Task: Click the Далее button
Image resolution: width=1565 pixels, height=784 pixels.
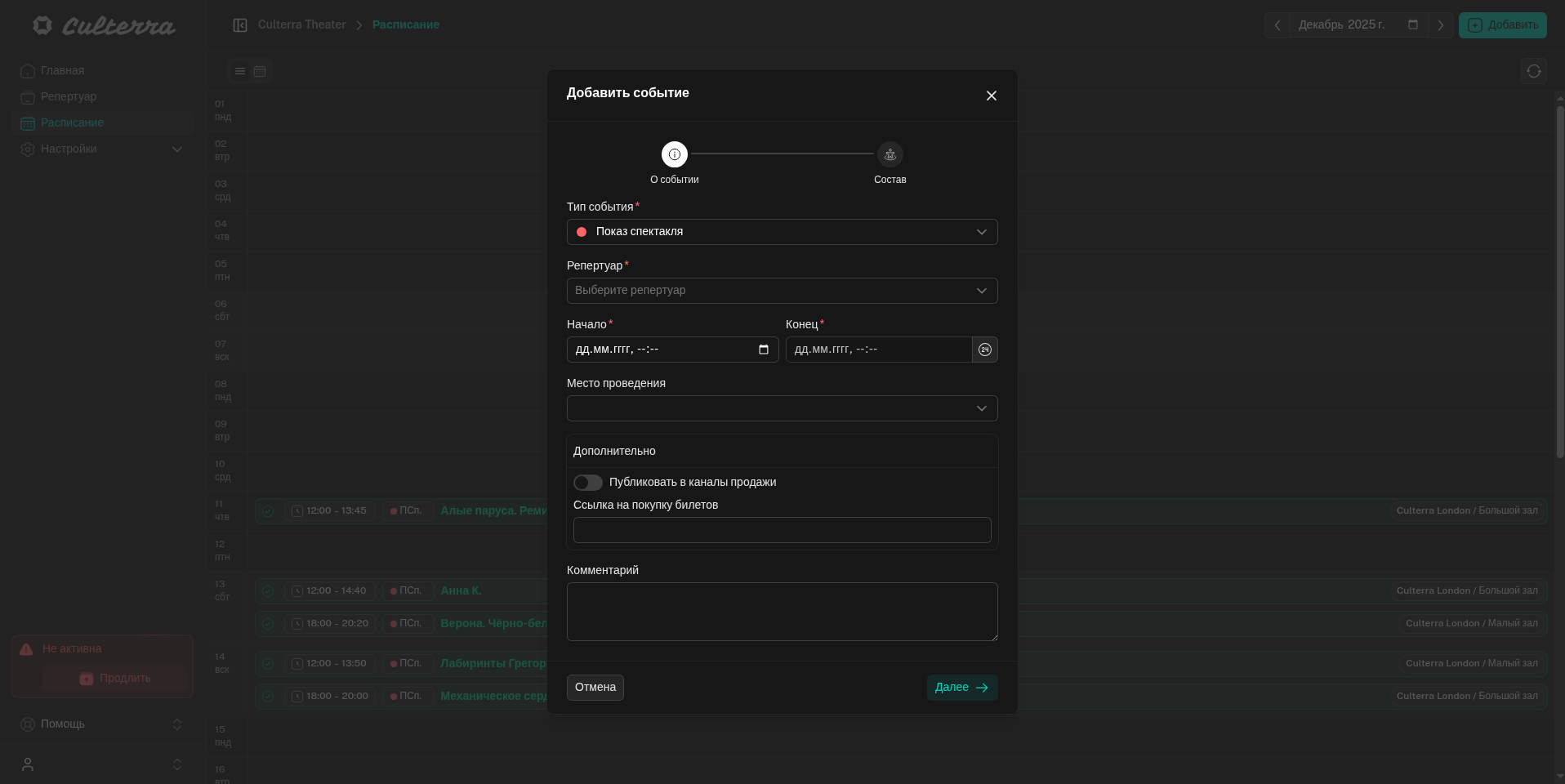Action: 961,688
